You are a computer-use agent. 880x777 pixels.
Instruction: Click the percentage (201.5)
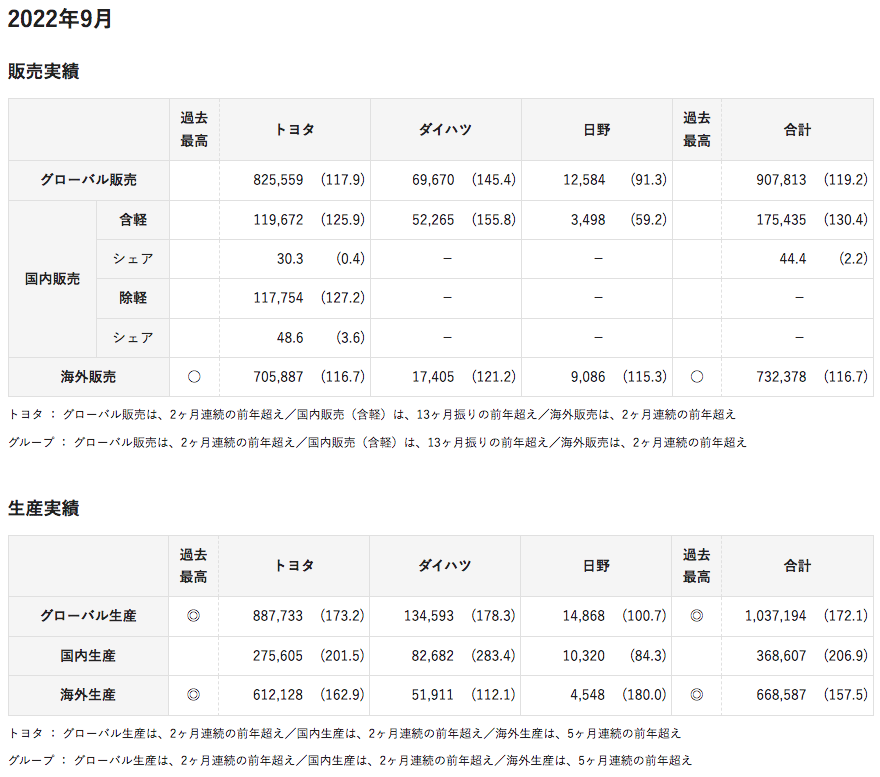tap(342, 656)
